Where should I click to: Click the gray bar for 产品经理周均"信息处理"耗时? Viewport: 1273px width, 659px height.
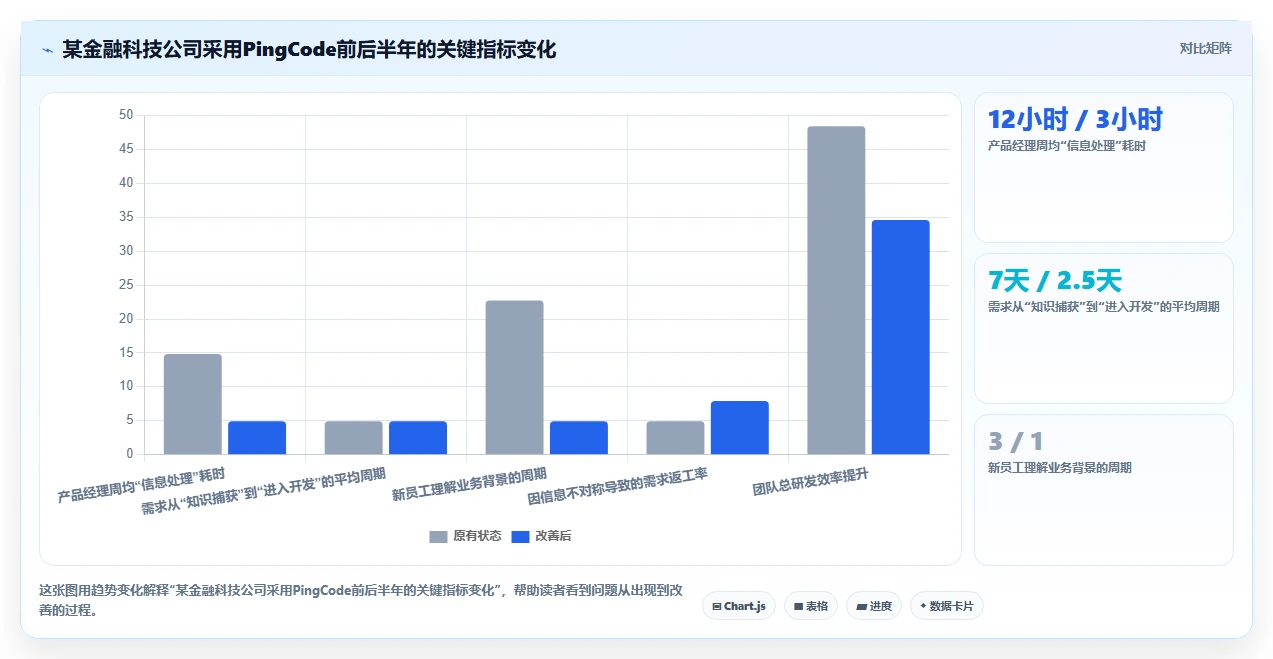(193, 404)
